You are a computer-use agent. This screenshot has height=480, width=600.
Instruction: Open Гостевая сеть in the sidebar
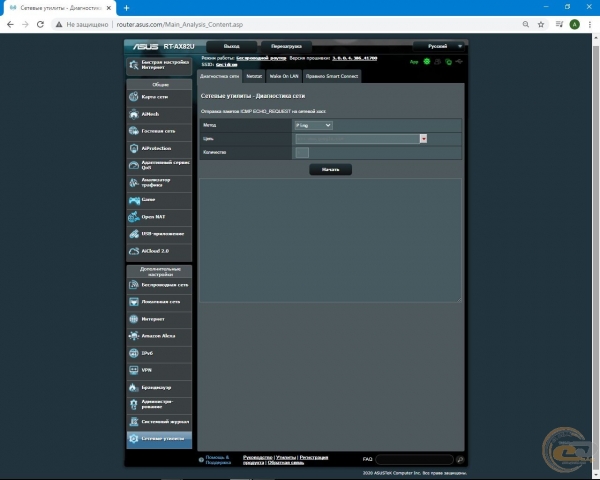[159, 131]
